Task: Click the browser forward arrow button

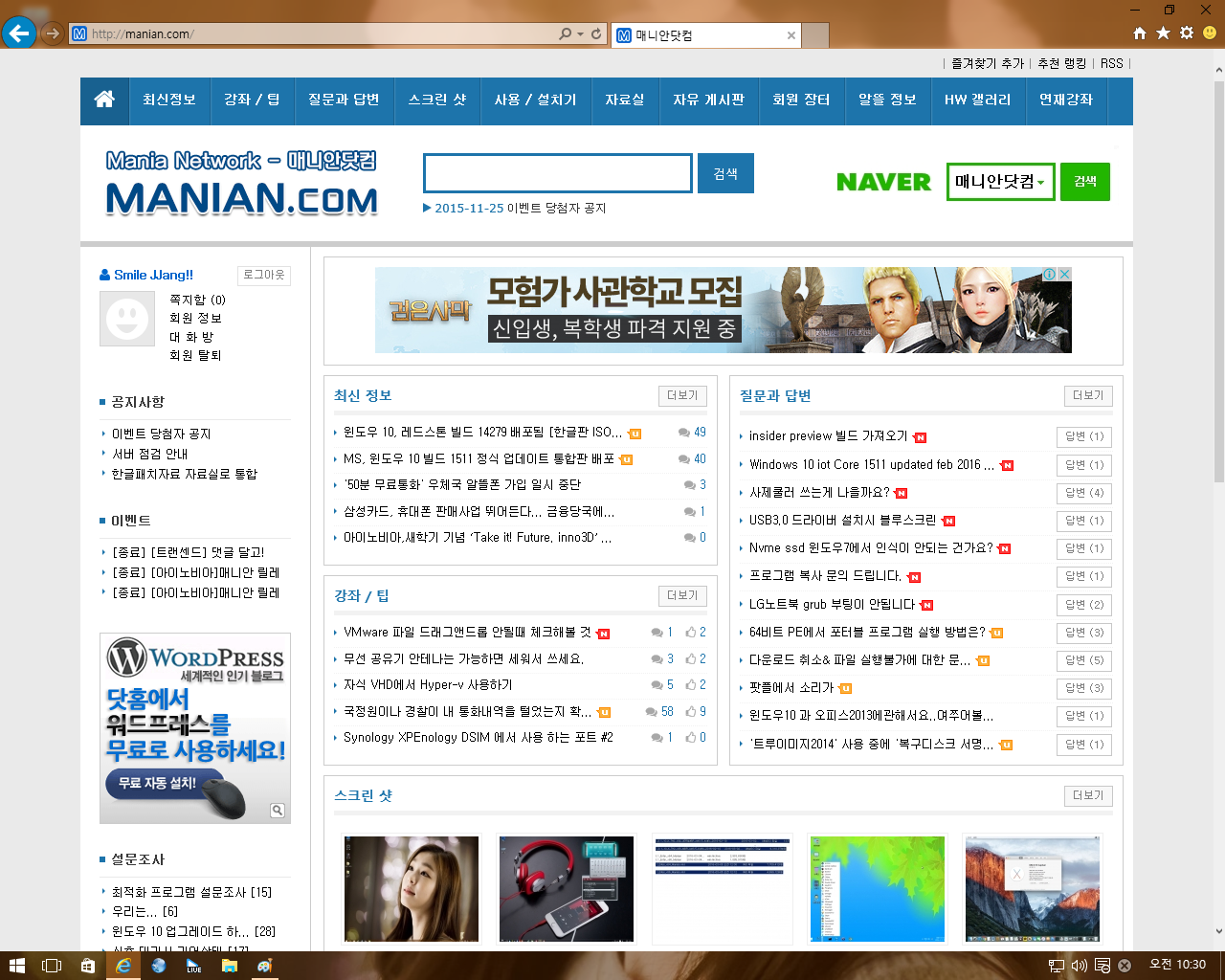Action: pos(52,33)
